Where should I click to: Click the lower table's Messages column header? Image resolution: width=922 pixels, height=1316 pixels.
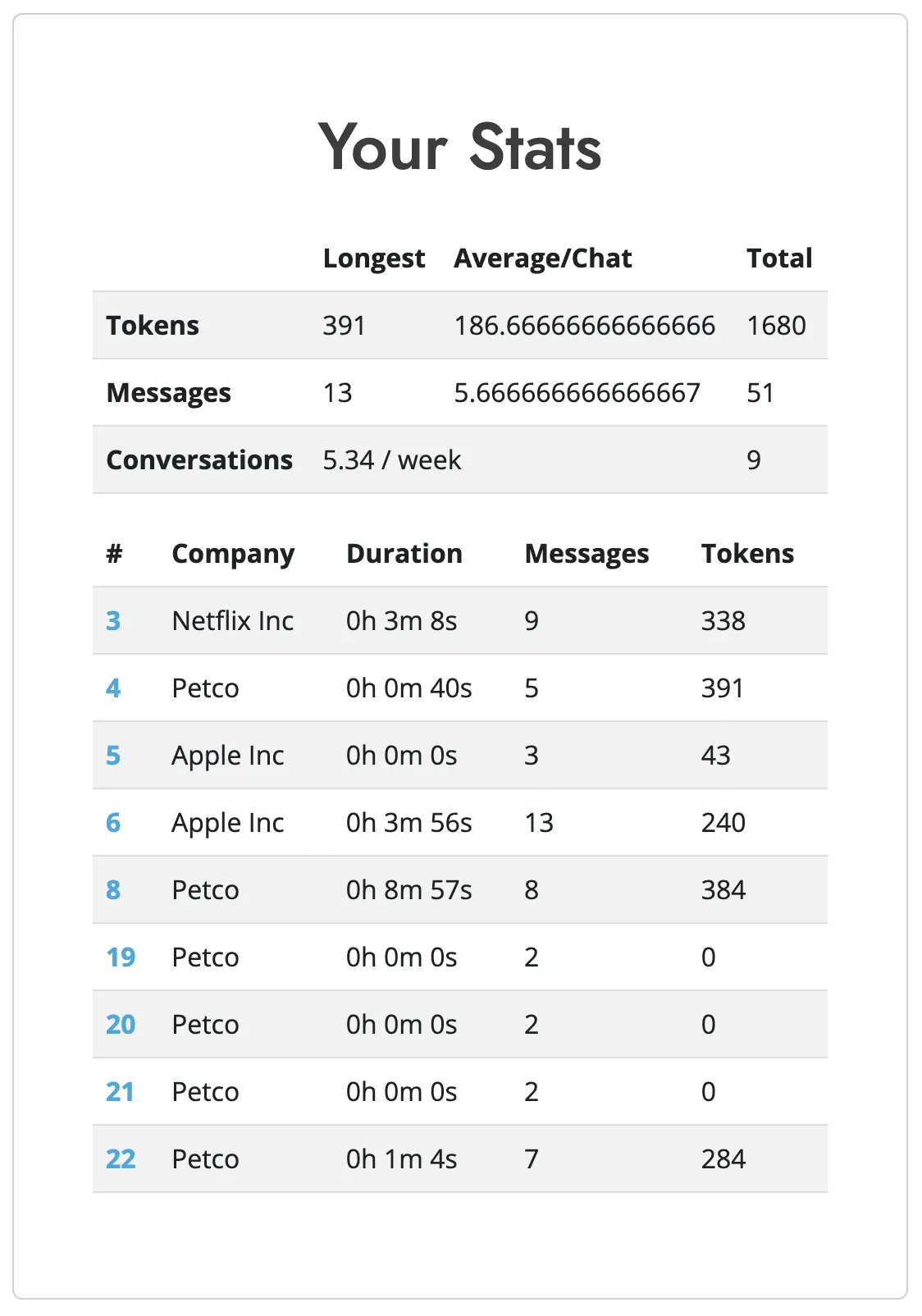(x=587, y=554)
